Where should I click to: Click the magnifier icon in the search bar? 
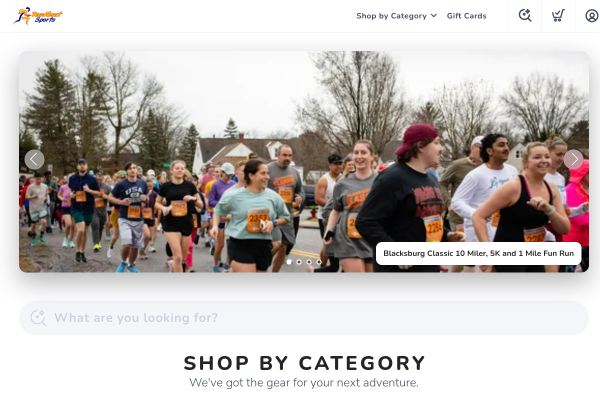[x=38, y=318]
